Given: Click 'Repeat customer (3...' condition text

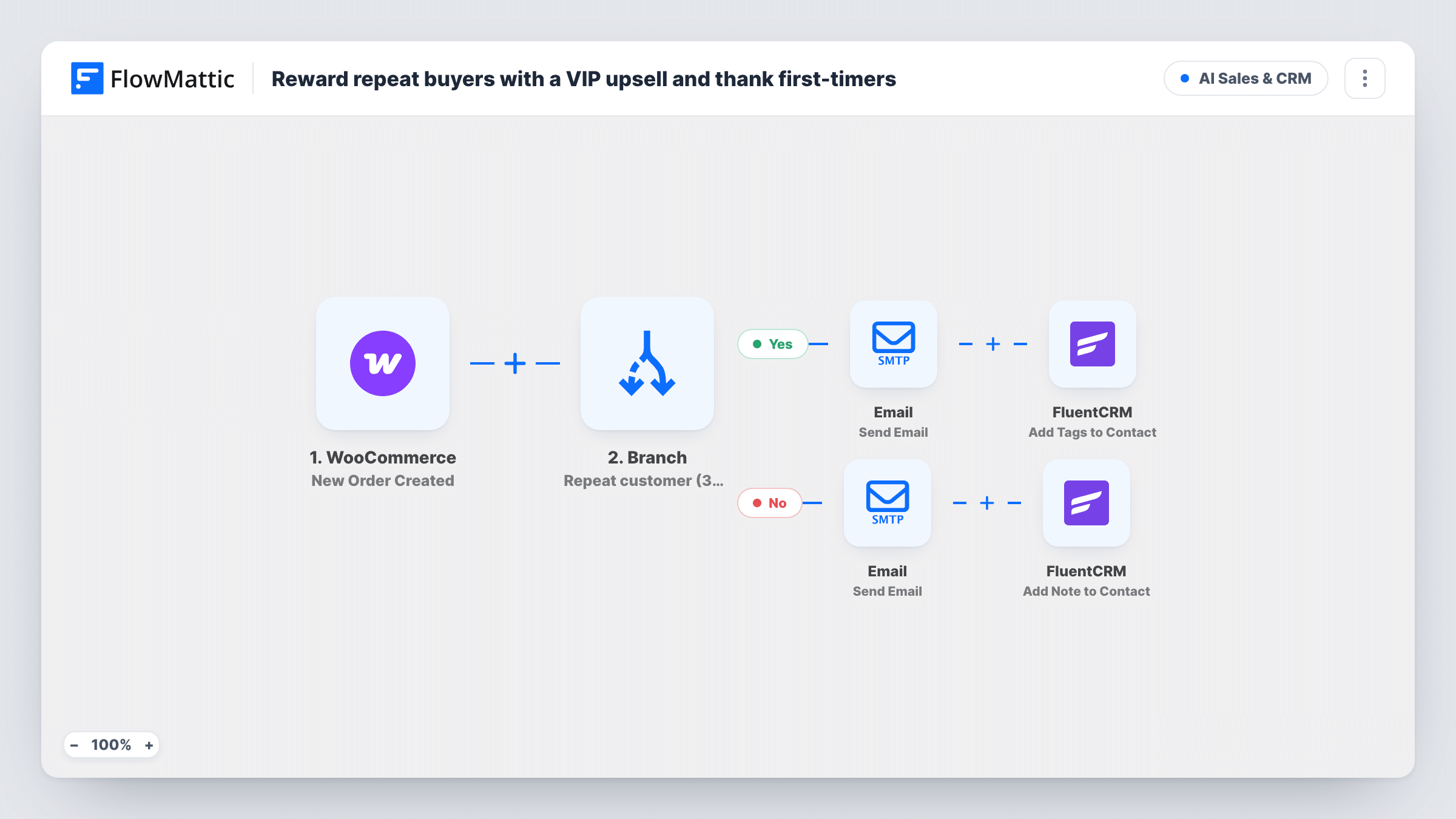Looking at the screenshot, I should (644, 480).
